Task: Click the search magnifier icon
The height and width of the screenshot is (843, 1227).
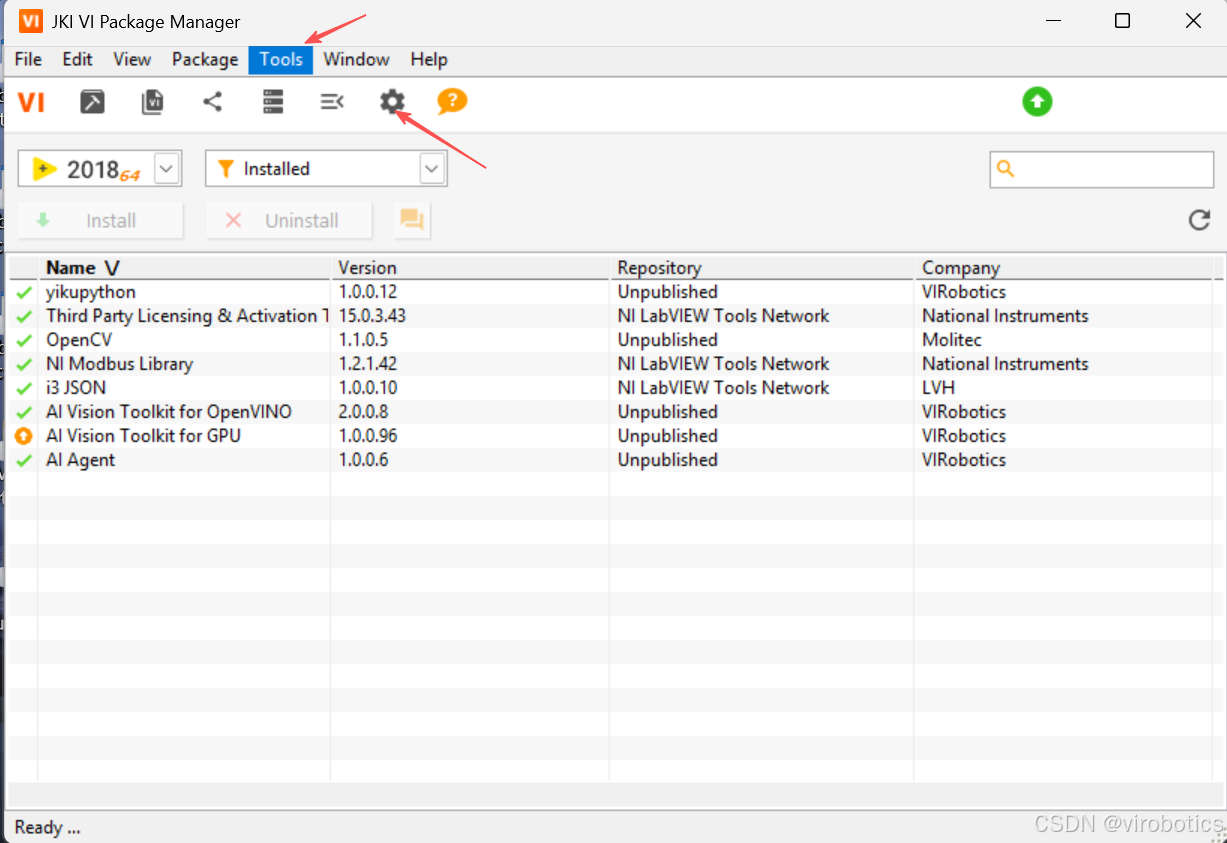Action: pos(1006,169)
